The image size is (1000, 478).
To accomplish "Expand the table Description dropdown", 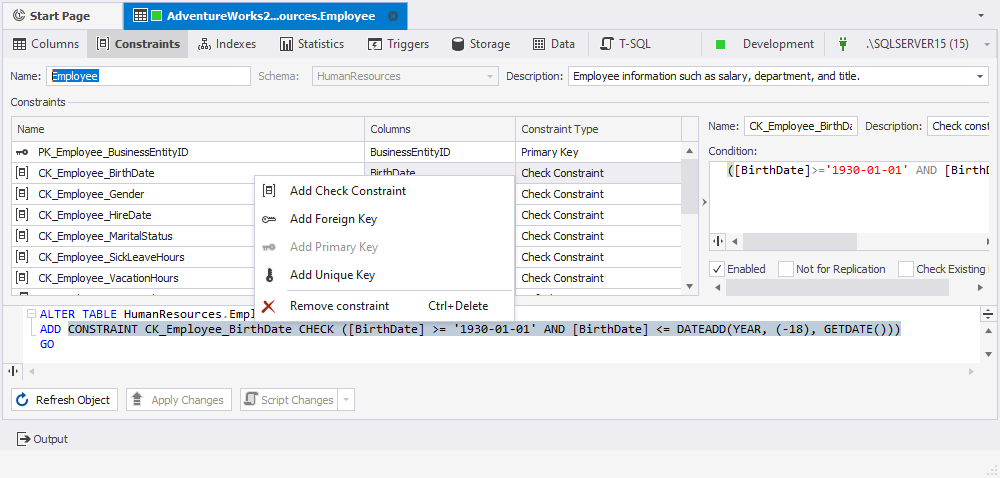I will 980,76.
